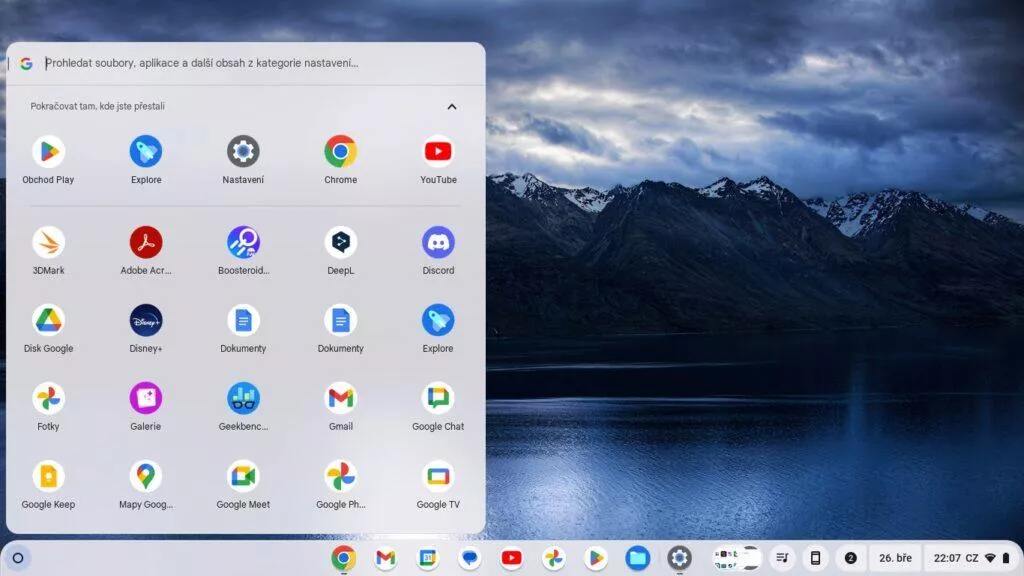The image size is (1024, 576).
Task: Click the launcher circle button on shelf
Action: click(18, 558)
